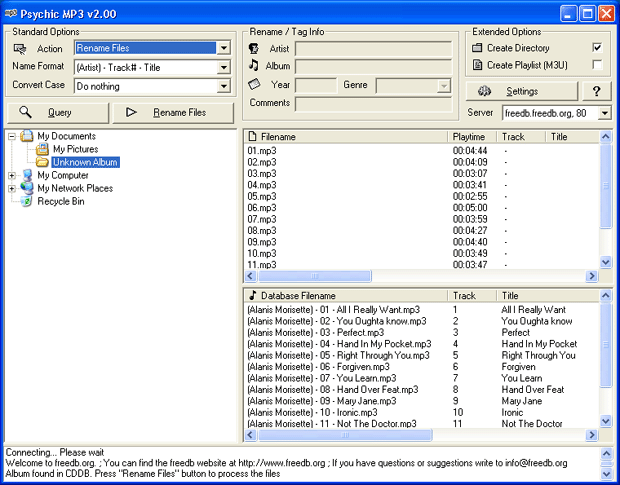Screen dimensions: 620x485
Task: Click the file list horizontal scrollbar thumb
Action: click(x=315, y=276)
